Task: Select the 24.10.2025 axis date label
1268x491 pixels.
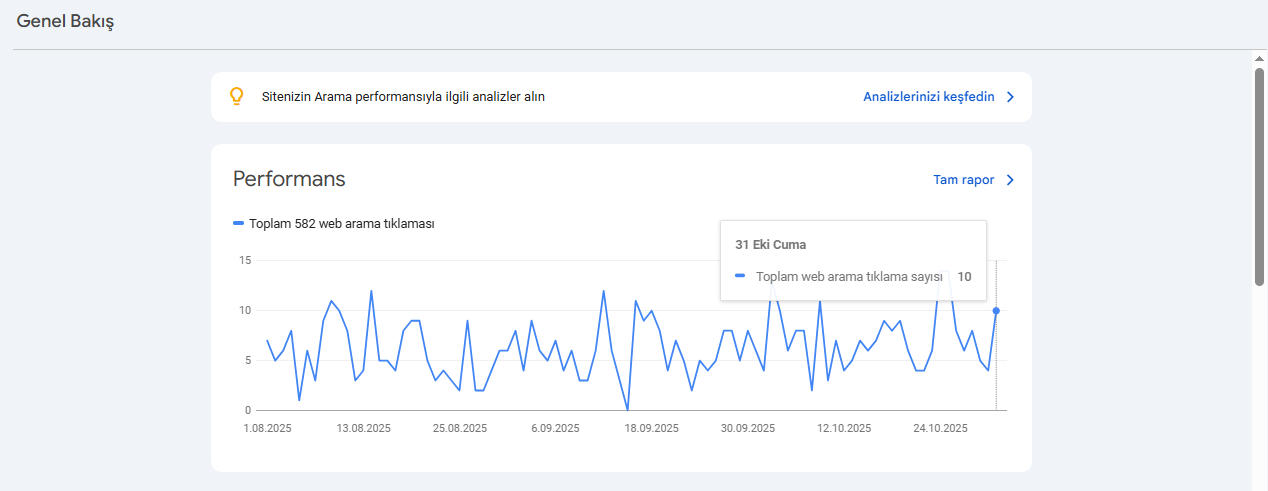Action: [940, 428]
